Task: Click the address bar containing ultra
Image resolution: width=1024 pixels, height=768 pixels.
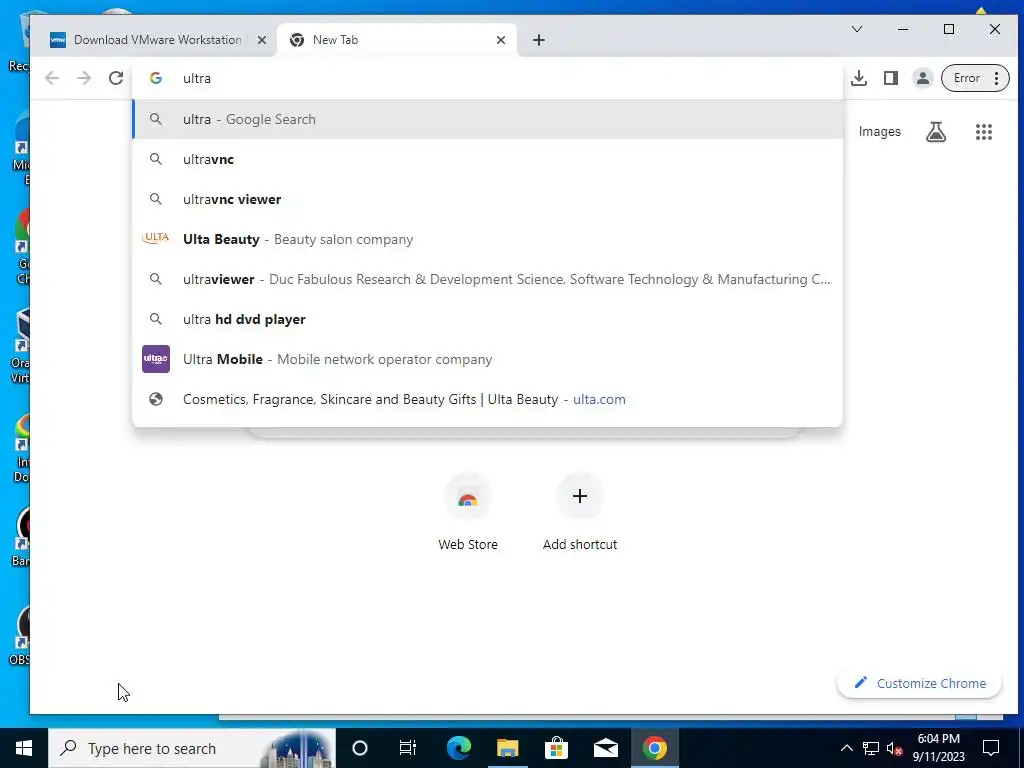Action: [487, 78]
